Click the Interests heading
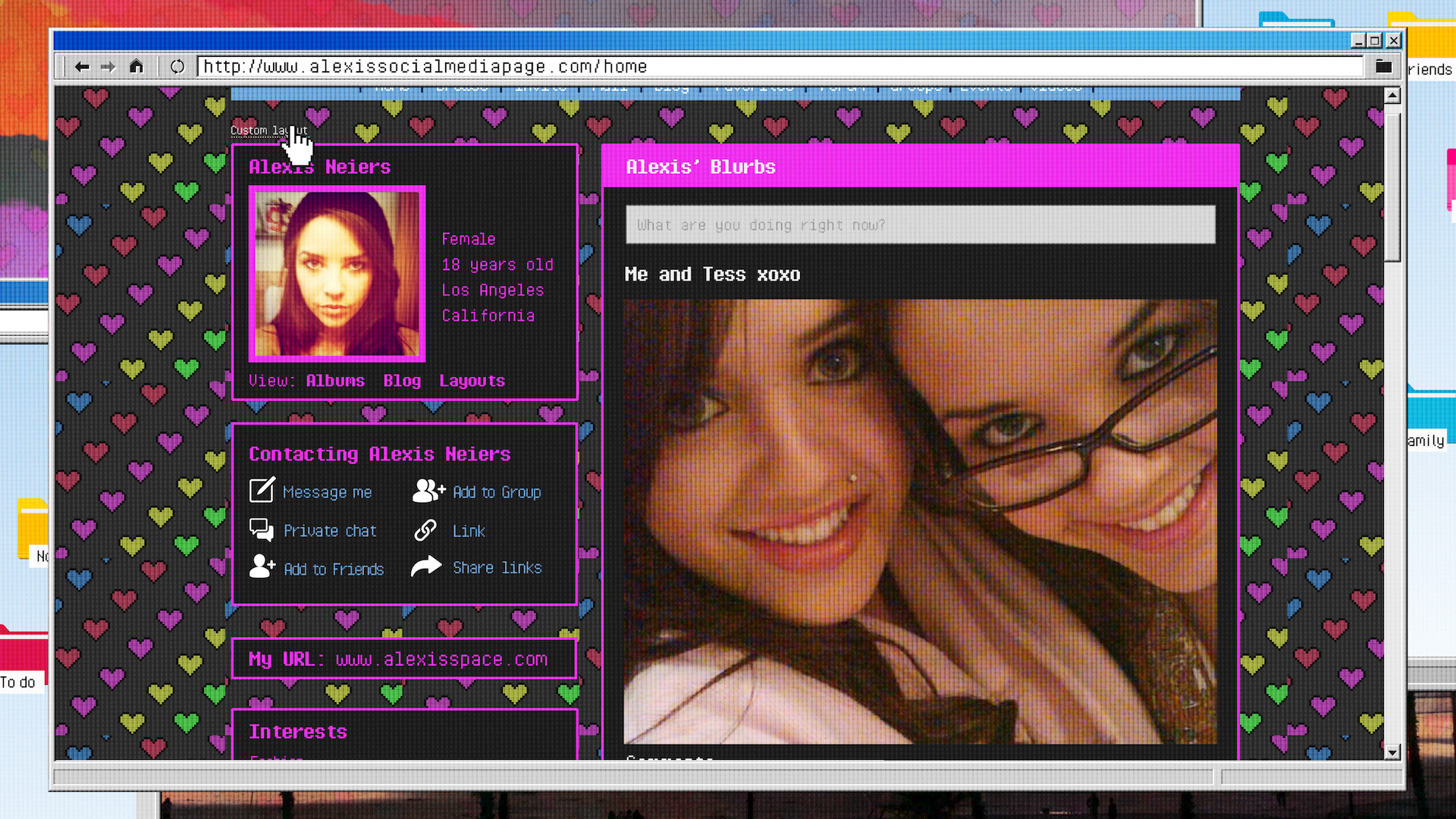Viewport: 1456px width, 819px height. [298, 732]
